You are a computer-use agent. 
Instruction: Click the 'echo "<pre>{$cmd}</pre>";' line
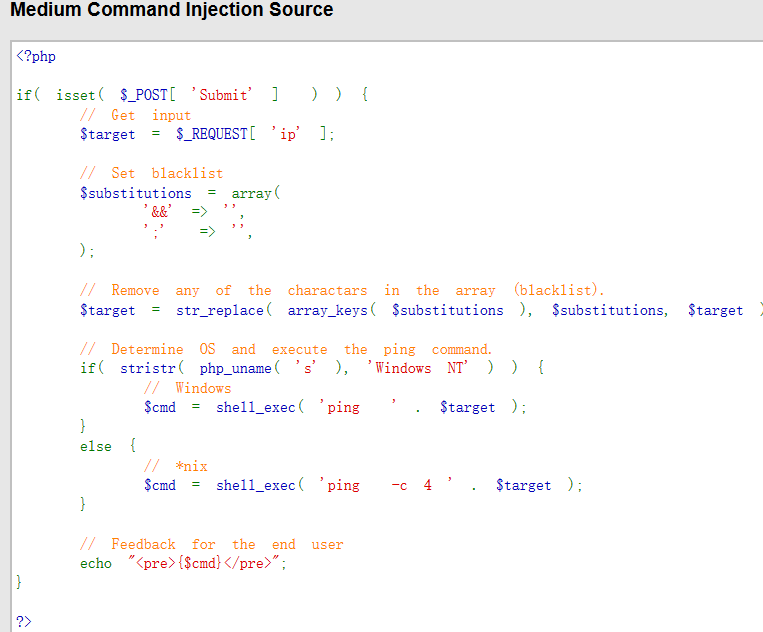183,563
